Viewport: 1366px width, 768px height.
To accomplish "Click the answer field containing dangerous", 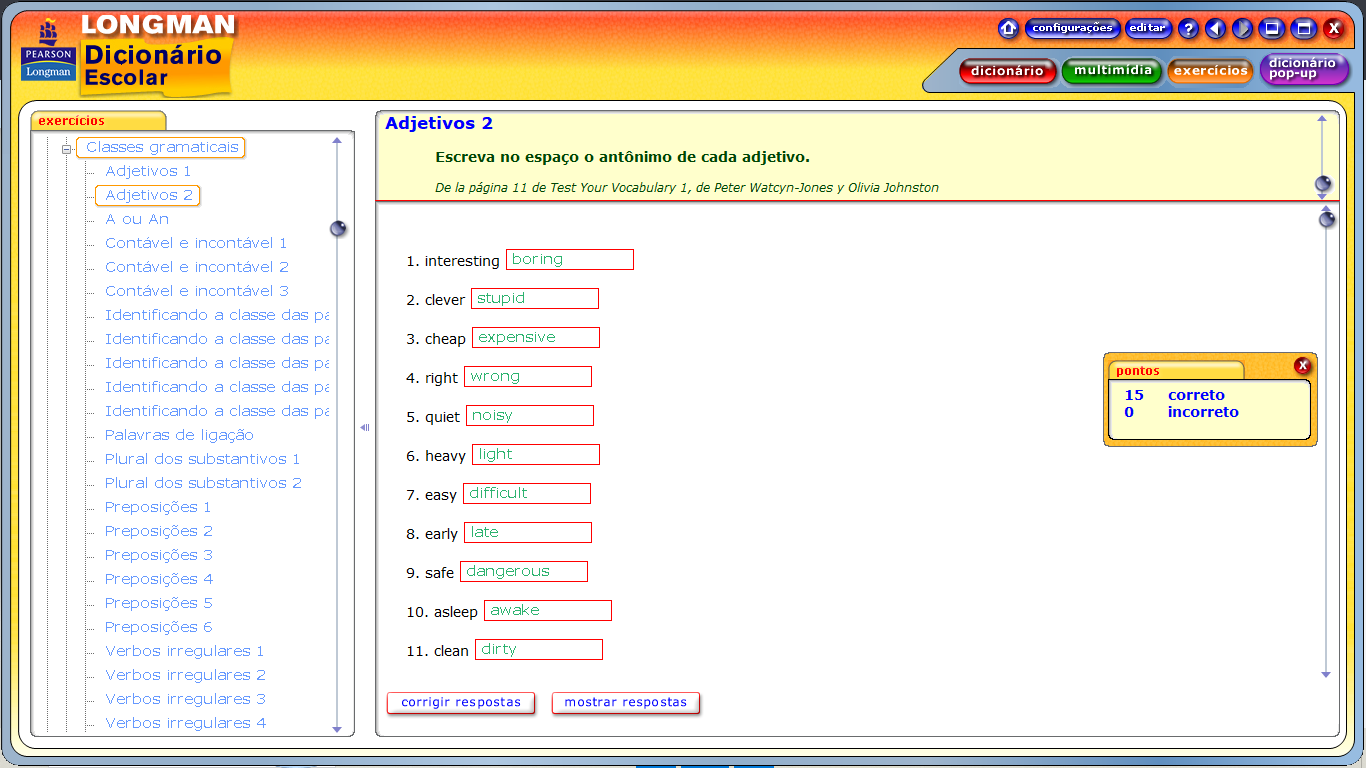I will 524,572.
